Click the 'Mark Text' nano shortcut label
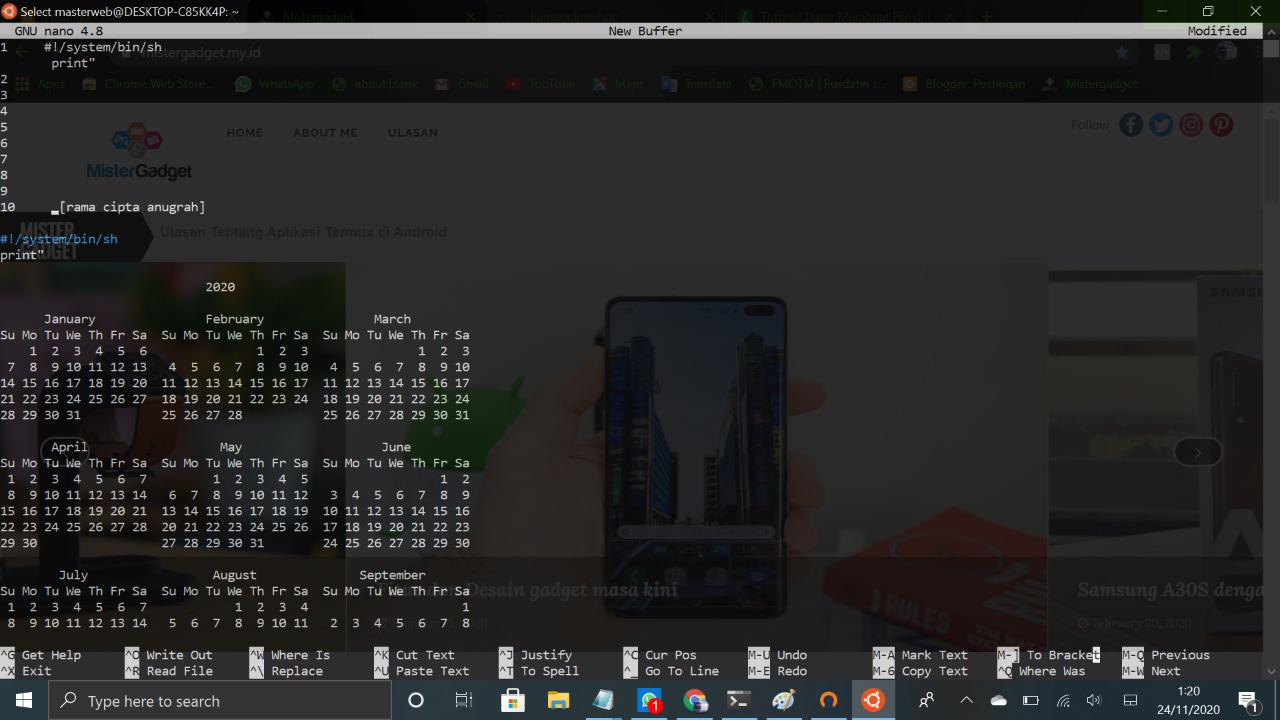 coord(934,655)
